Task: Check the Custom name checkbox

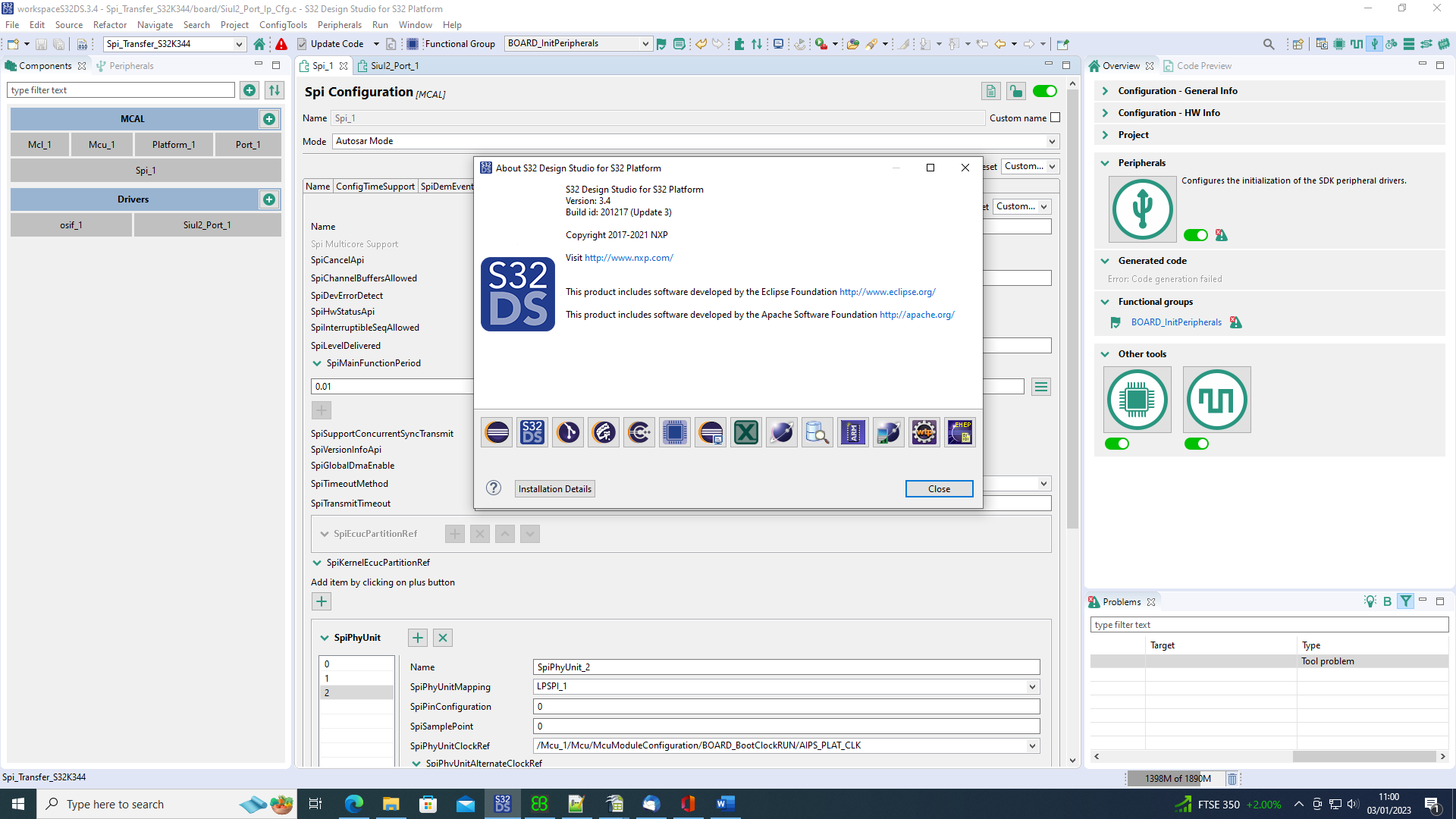Action: 1055,118
